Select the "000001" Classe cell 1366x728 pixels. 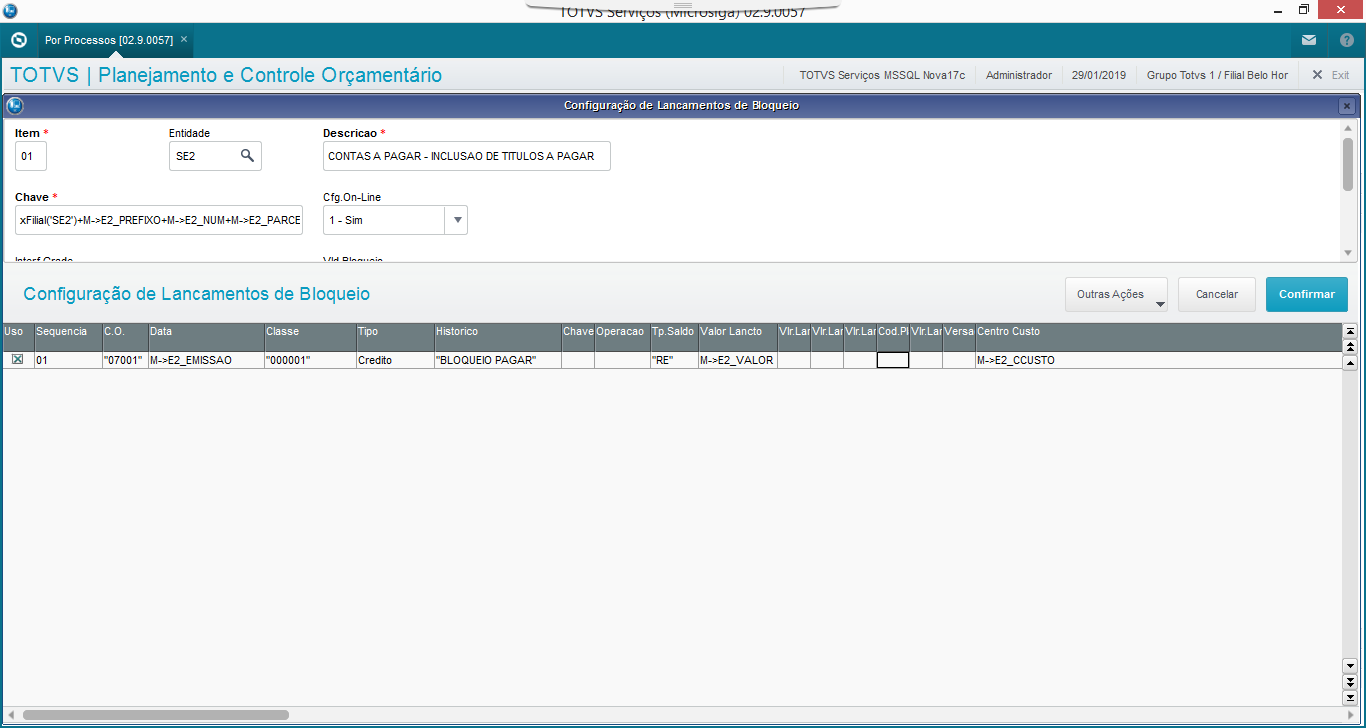(311, 360)
